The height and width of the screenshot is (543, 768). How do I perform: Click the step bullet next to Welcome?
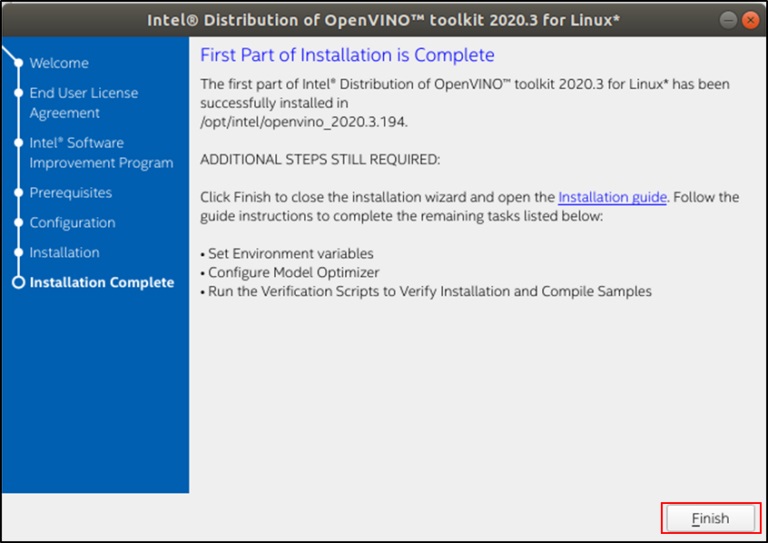19,63
